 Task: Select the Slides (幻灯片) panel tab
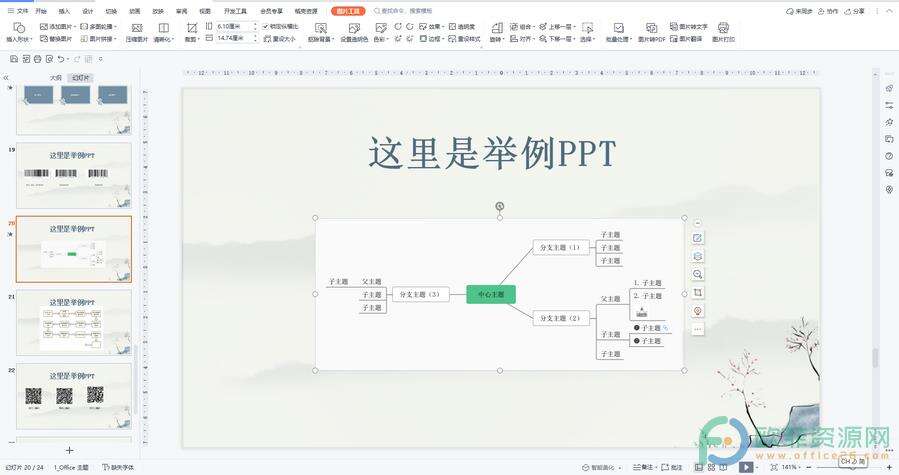click(80, 77)
